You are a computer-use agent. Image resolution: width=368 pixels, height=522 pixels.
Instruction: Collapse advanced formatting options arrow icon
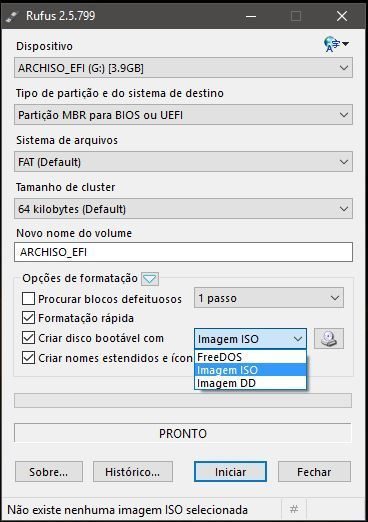[150, 279]
